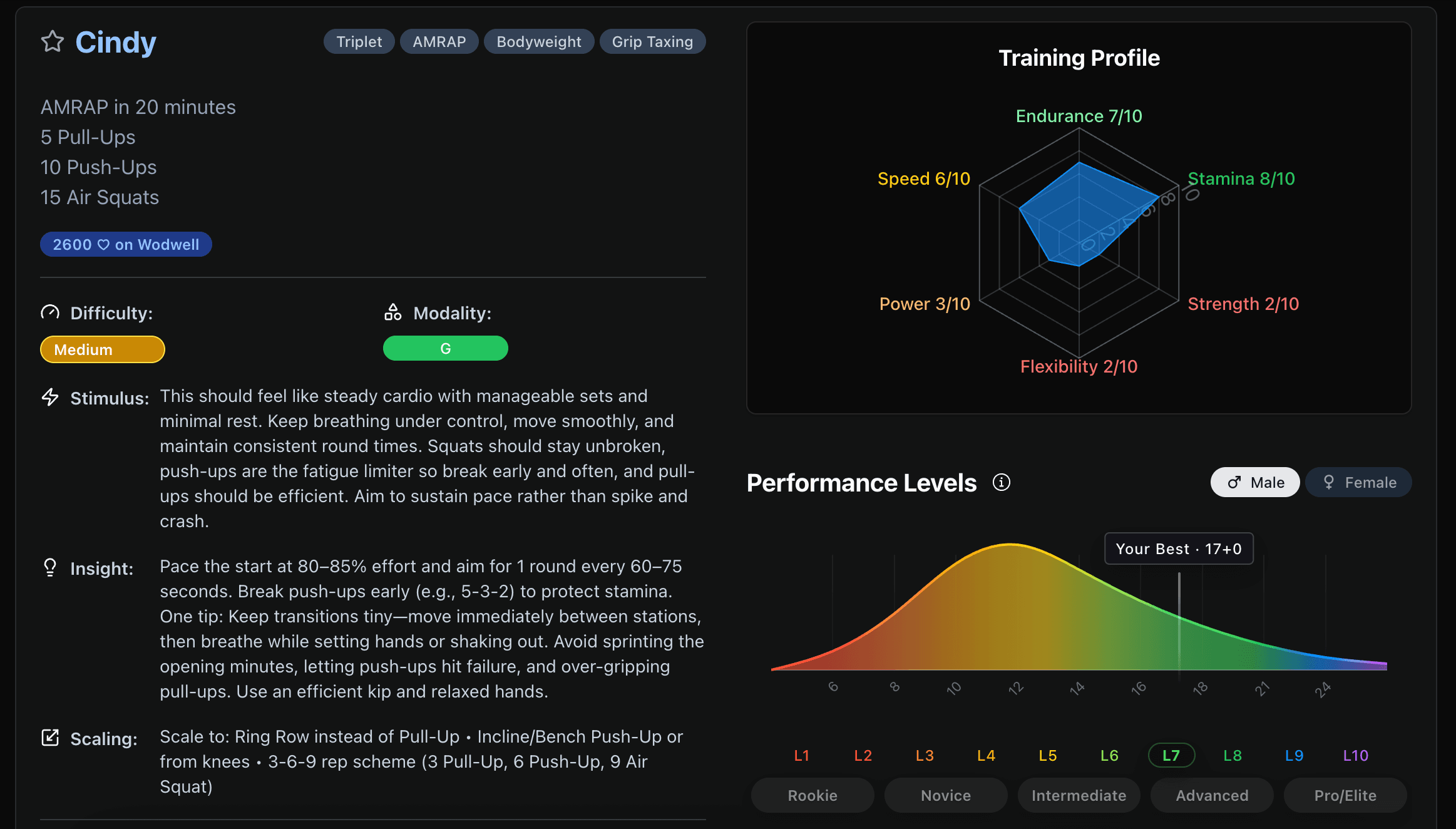Click the green G modality badge

(445, 348)
